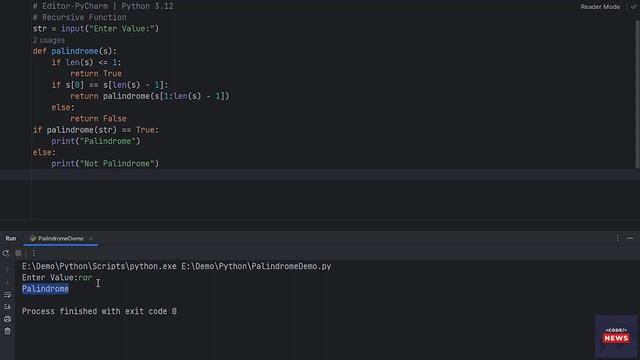This screenshot has width=640, height=360.
Task: Click the python.exe command path line
Action: [177, 267]
